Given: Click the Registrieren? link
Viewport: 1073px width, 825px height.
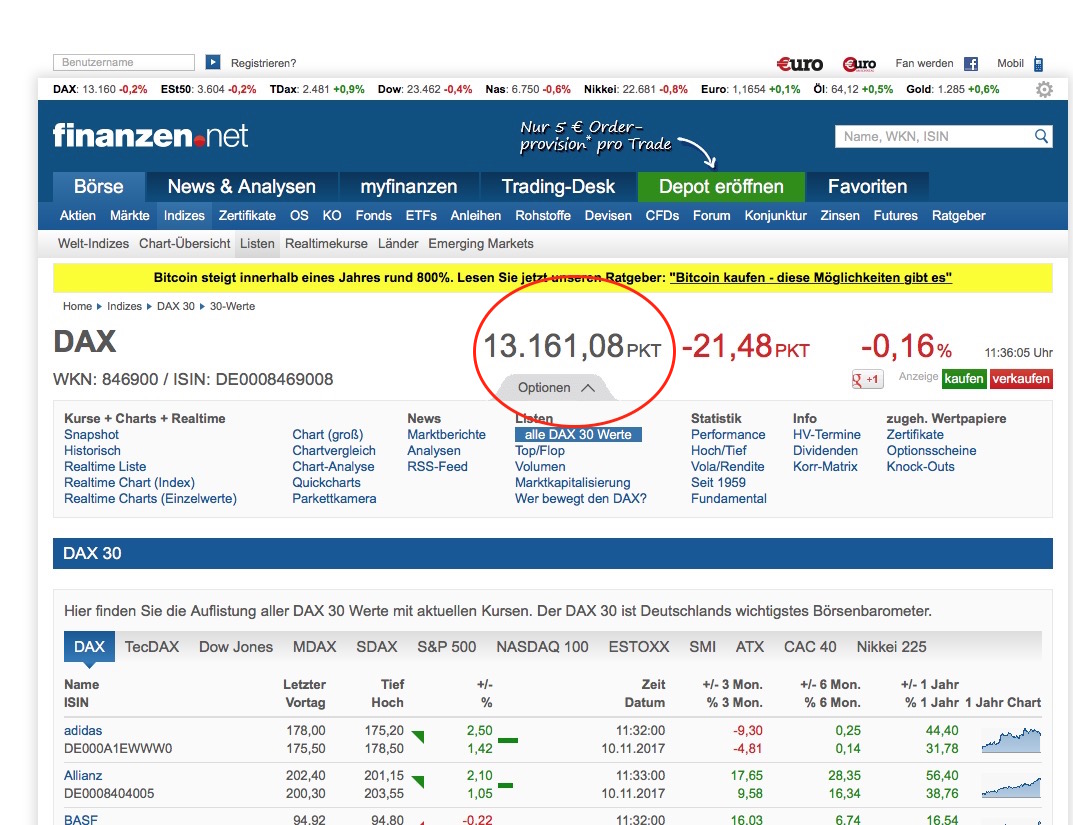Looking at the screenshot, I should pyautogui.click(x=263, y=63).
